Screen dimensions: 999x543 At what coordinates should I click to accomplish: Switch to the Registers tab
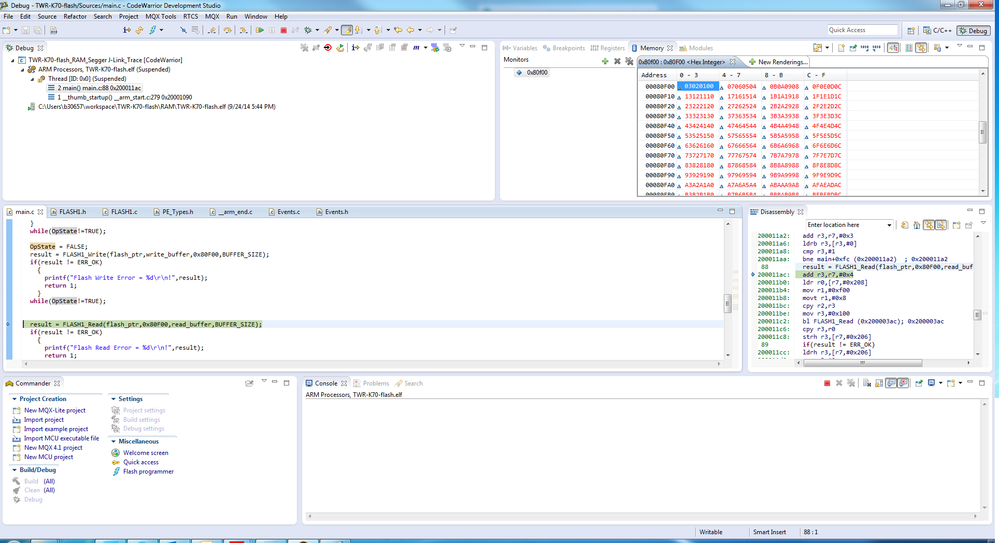tap(611, 48)
